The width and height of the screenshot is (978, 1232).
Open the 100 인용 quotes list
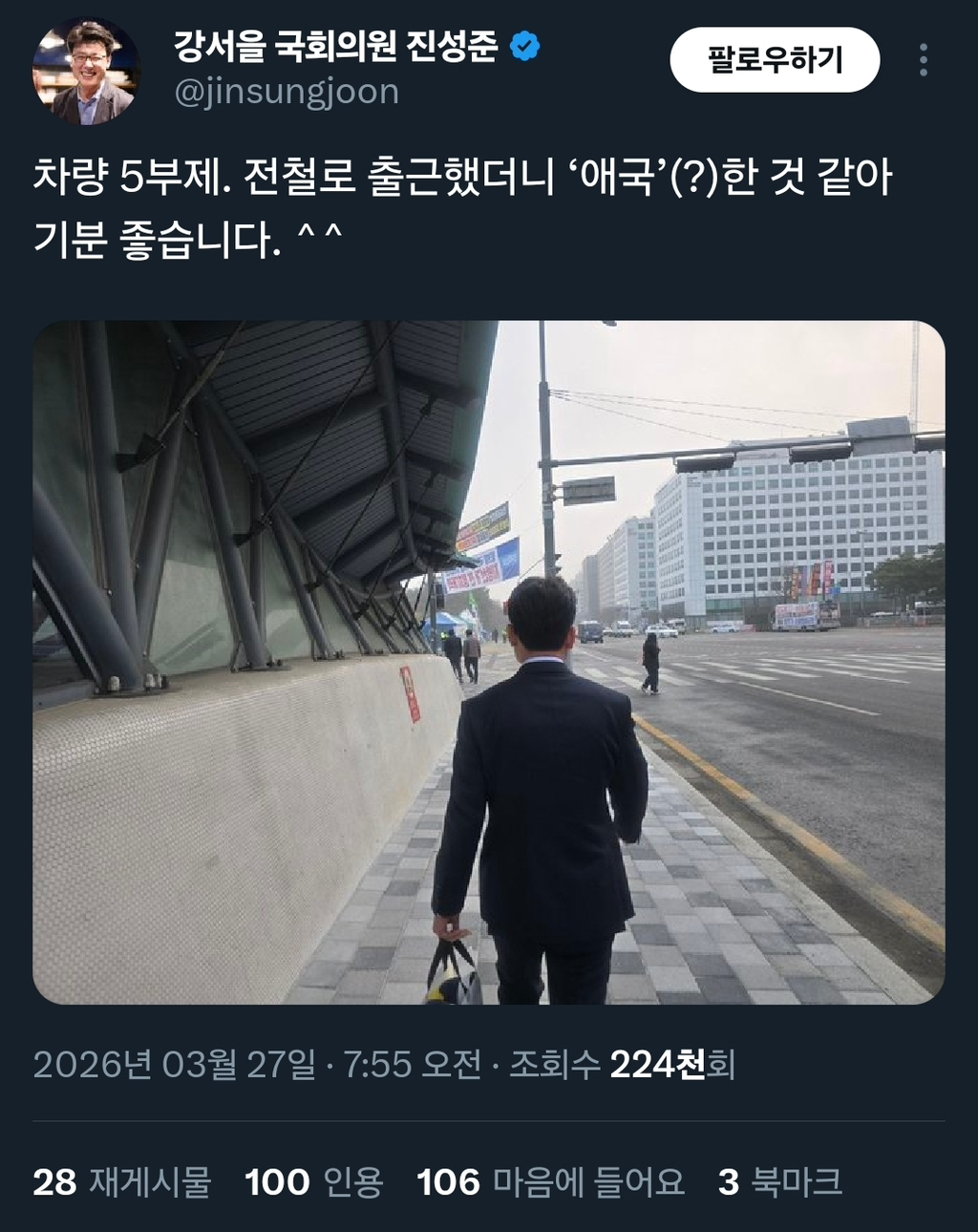314,1182
